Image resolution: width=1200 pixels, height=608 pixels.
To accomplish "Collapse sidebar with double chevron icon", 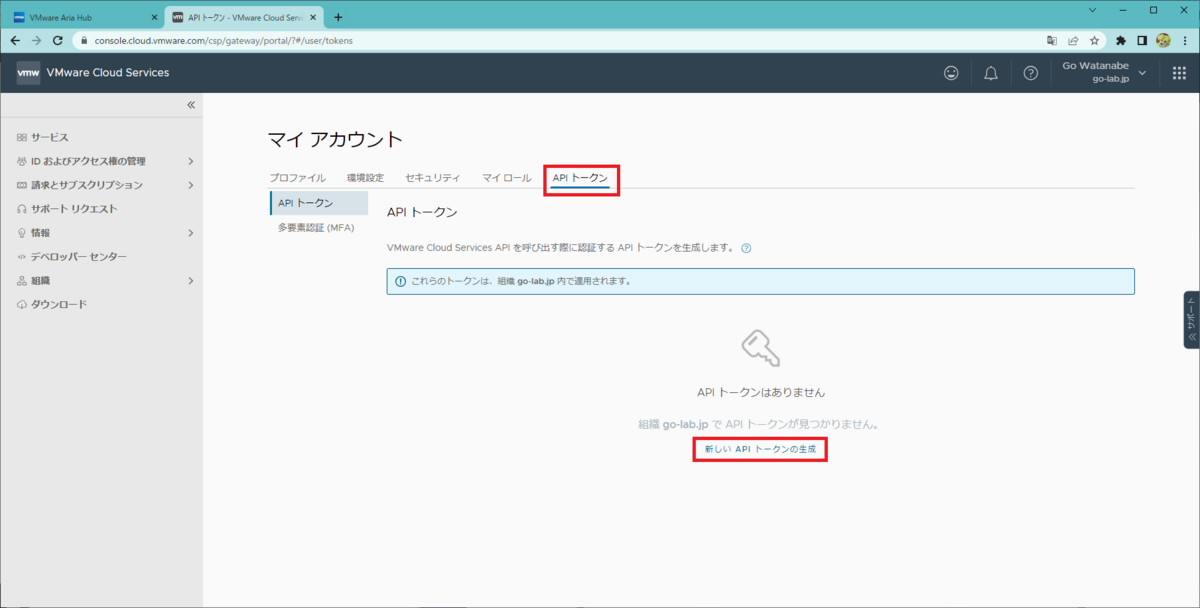I will tap(191, 105).
